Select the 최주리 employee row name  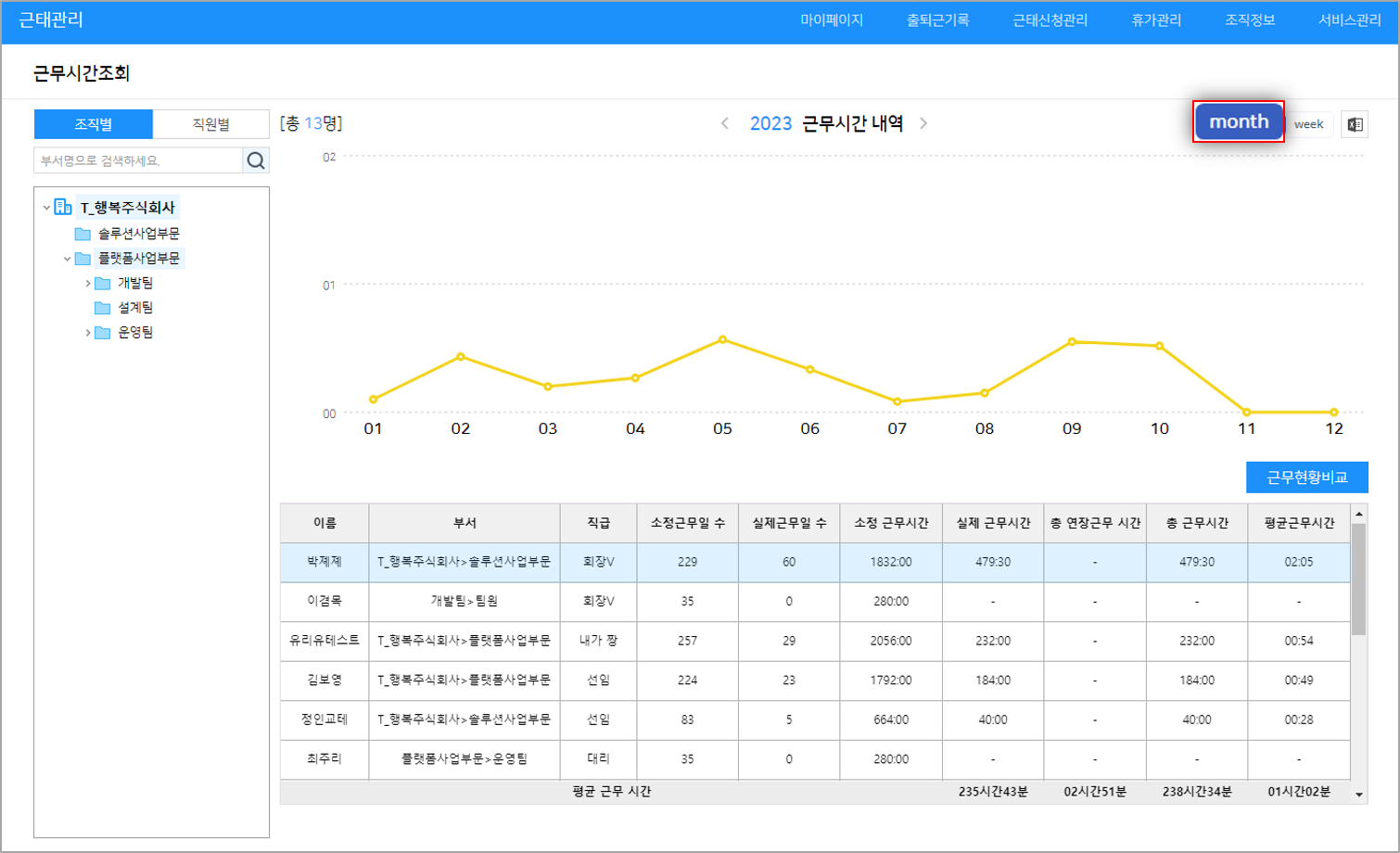point(325,758)
